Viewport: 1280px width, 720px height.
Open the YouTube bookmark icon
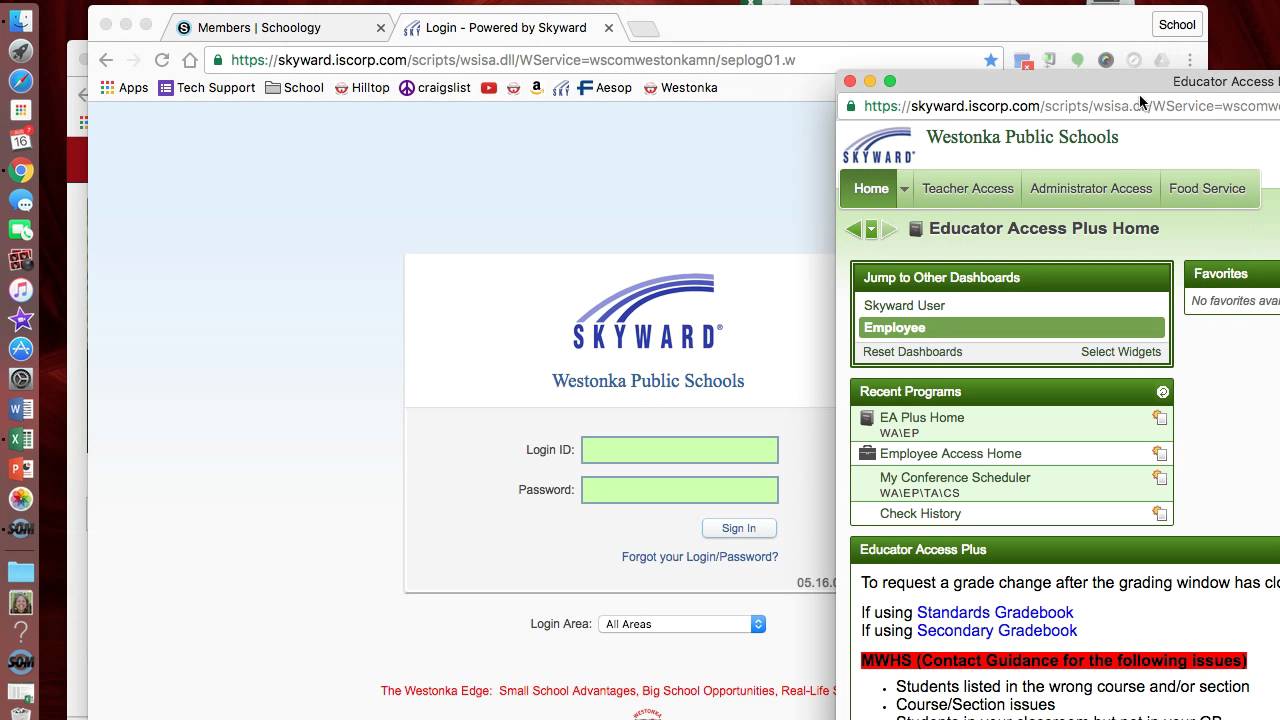tap(489, 88)
